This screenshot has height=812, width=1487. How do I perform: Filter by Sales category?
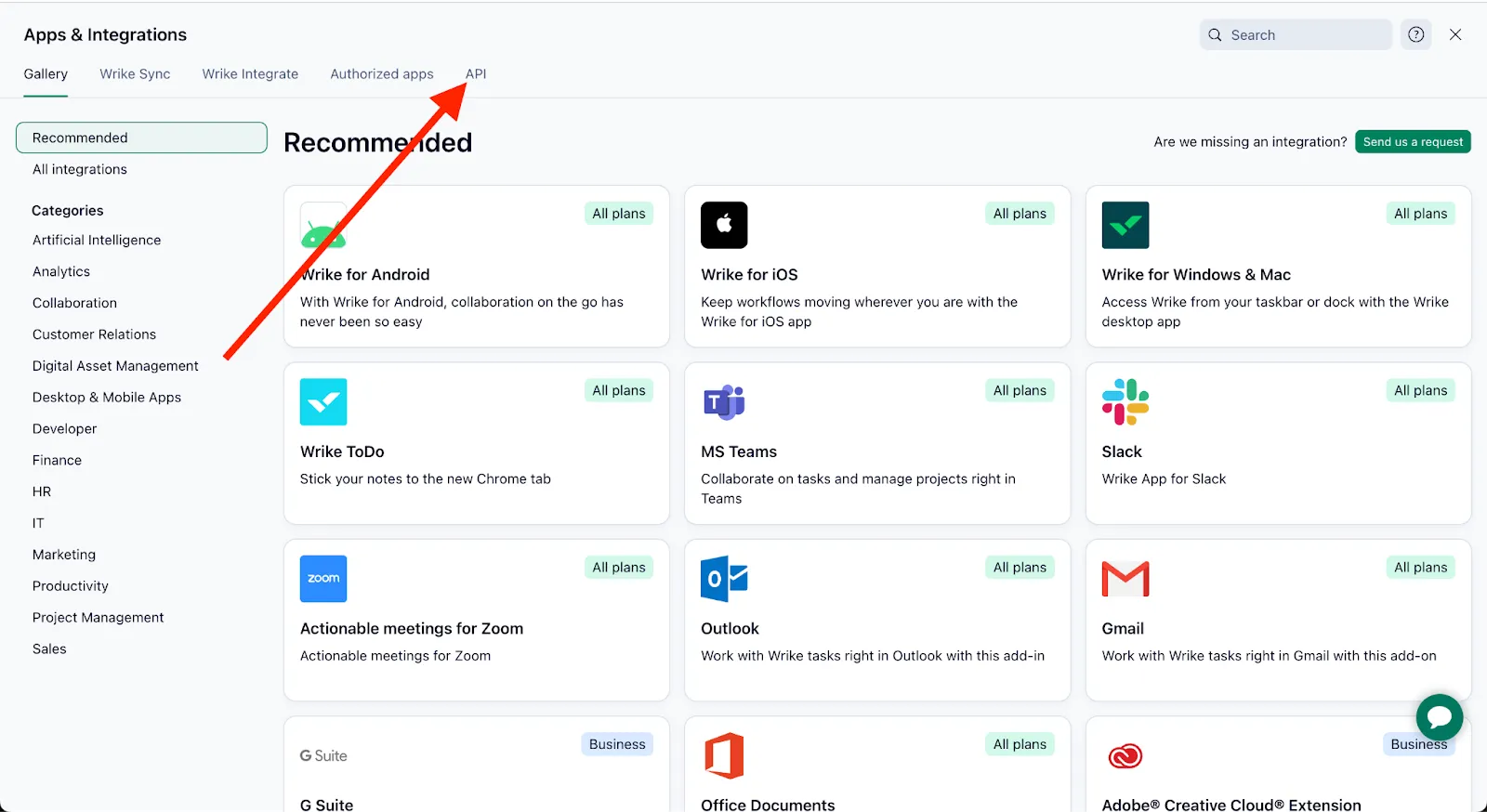pyautogui.click(x=49, y=649)
